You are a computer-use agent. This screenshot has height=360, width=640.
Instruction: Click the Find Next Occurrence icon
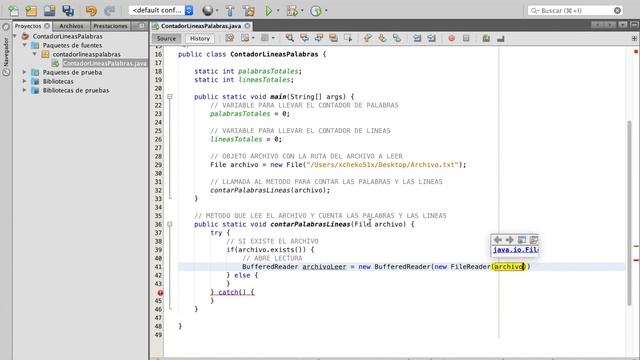[x=319, y=38]
